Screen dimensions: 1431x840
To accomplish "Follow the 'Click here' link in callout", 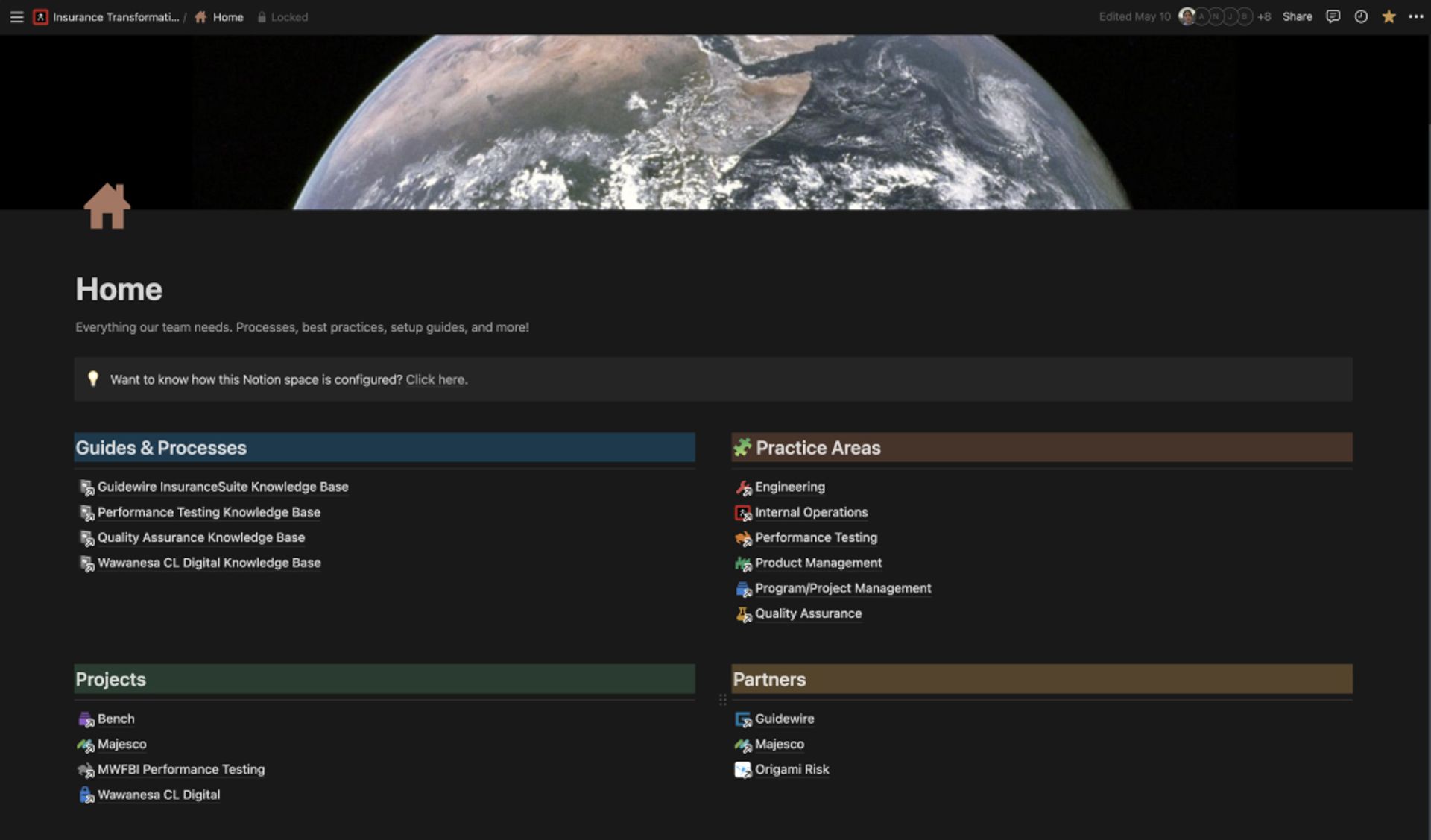I will 435,379.
